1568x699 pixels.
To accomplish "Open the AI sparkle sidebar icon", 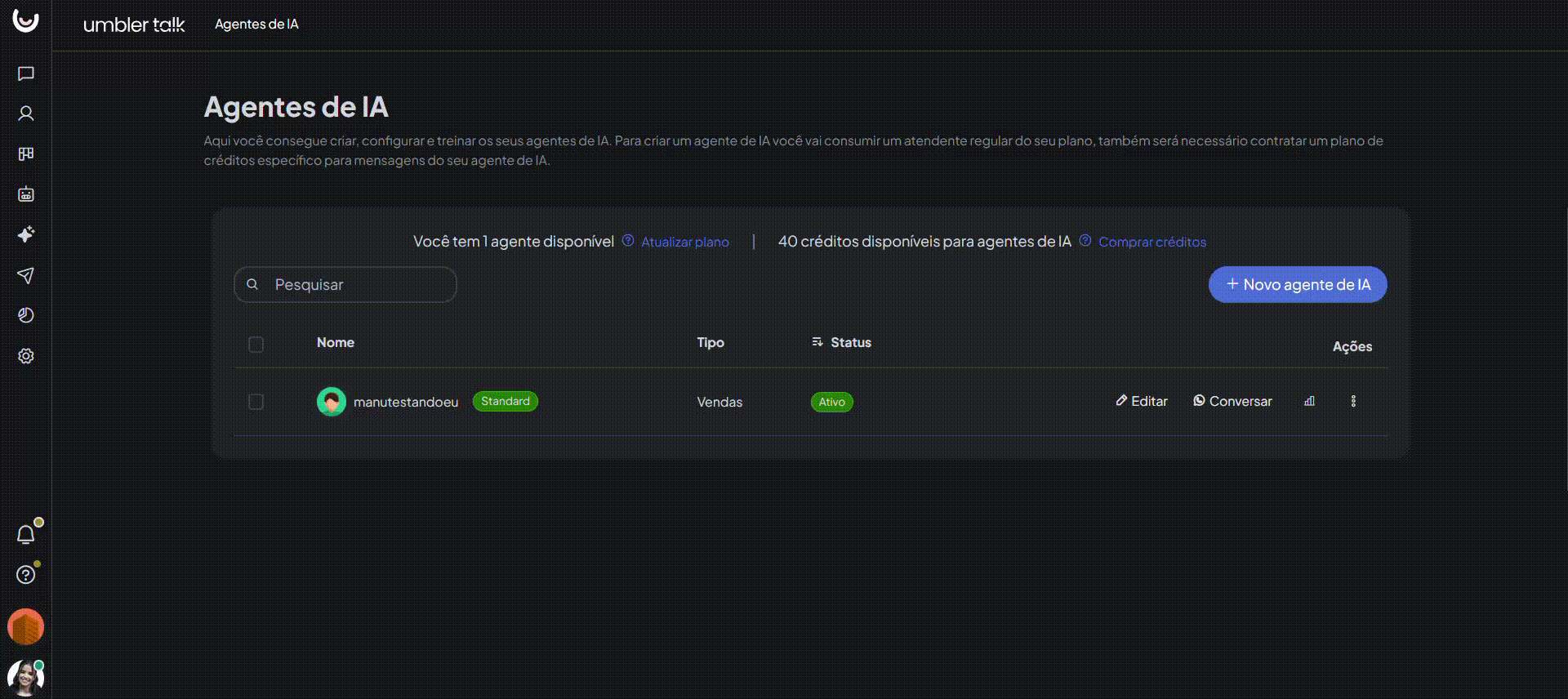I will (x=25, y=234).
